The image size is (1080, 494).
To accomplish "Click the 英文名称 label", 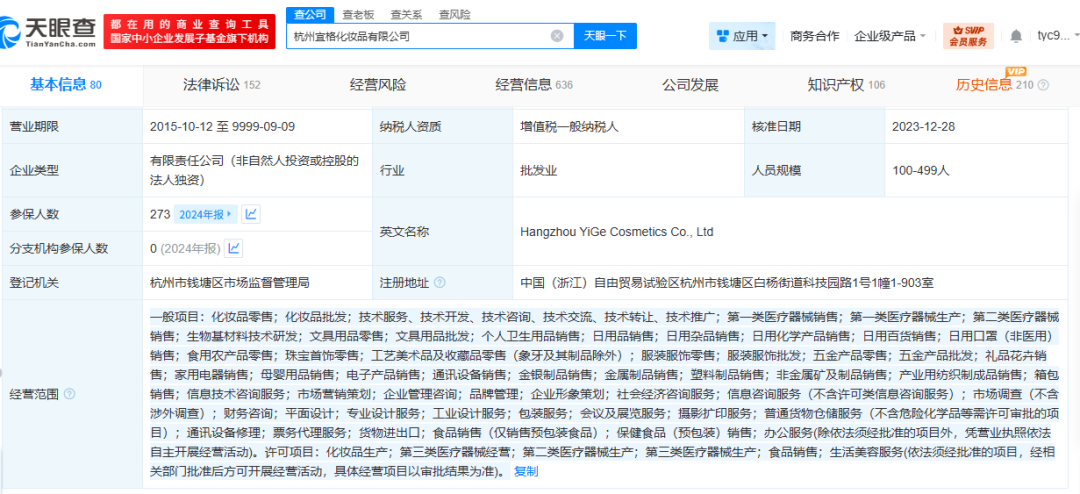I will click(x=404, y=232).
